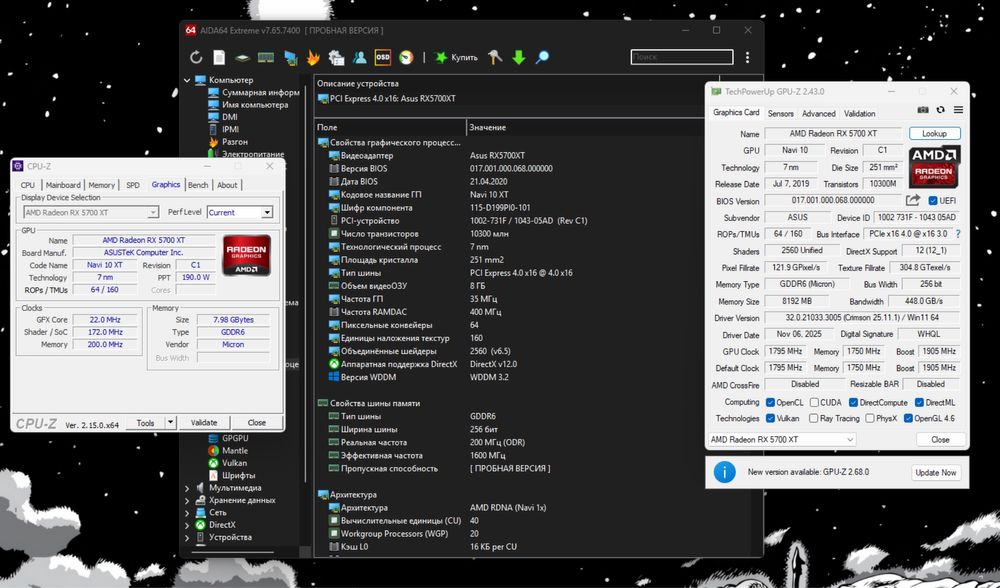Open the OSD panel toolbar icon
This screenshot has height=588, width=1000.
pyautogui.click(x=382, y=57)
